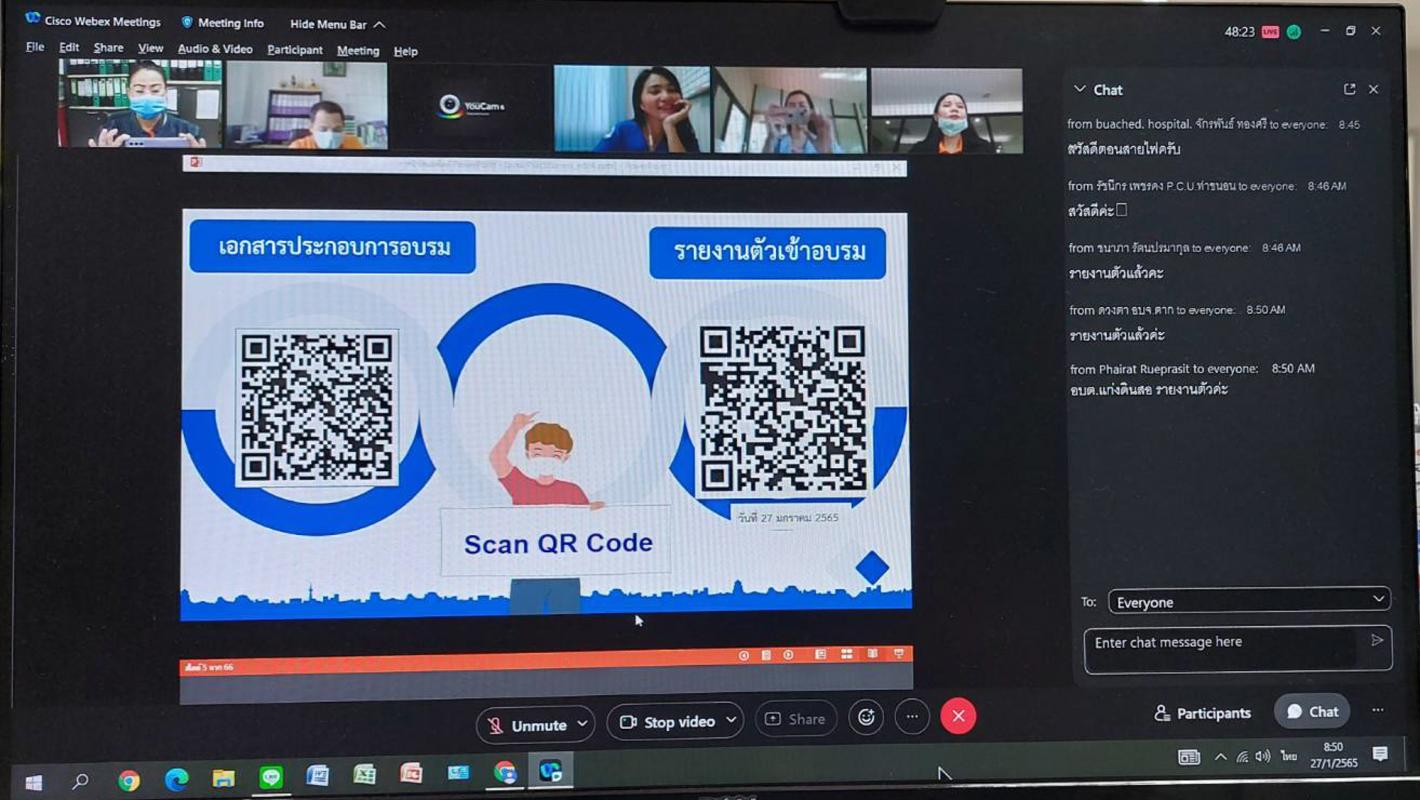Show Meeting Info
1420x800 pixels.
coord(223,22)
